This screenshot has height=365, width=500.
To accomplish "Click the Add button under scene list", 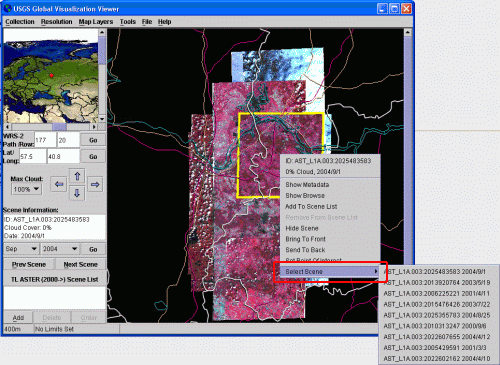I will pyautogui.click(x=18, y=318).
